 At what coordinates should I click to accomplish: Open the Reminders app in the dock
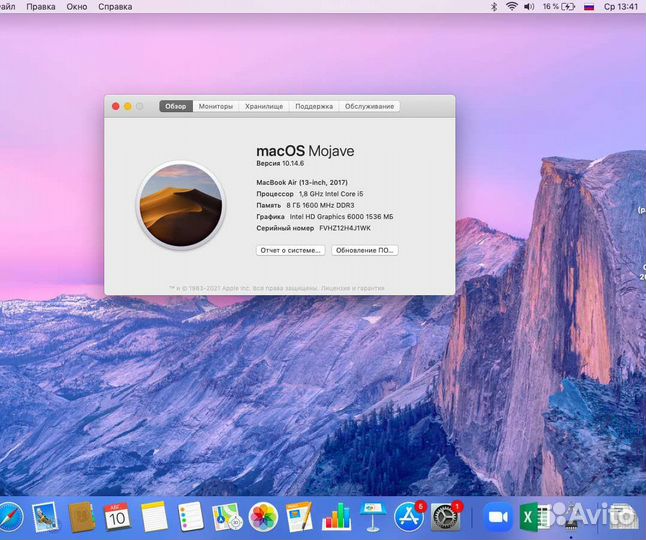(x=191, y=517)
